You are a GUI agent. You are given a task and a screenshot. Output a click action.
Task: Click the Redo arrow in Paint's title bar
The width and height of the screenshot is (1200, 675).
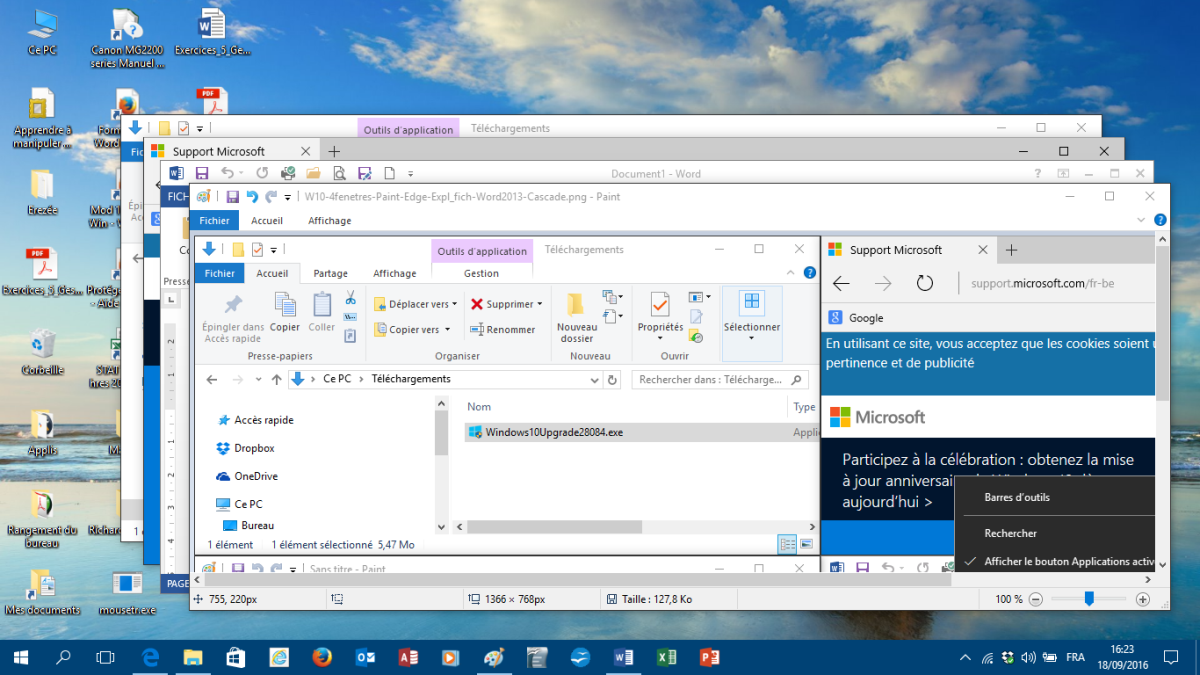pyautogui.click(x=270, y=197)
